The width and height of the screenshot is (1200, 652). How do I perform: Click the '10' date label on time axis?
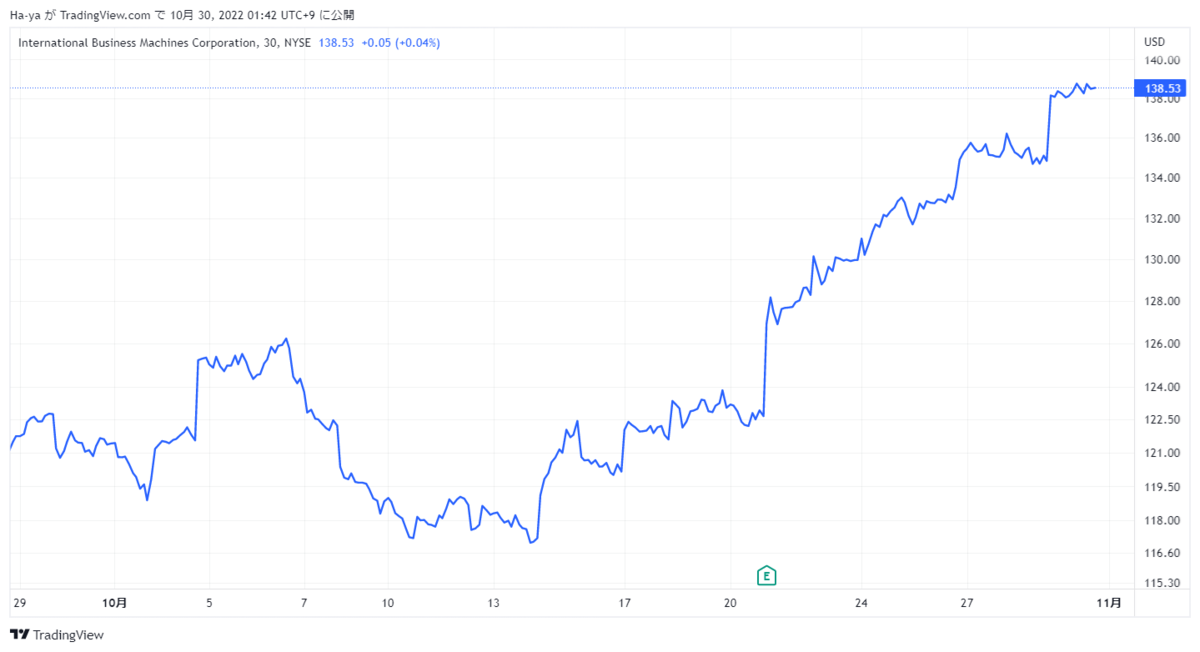click(388, 603)
